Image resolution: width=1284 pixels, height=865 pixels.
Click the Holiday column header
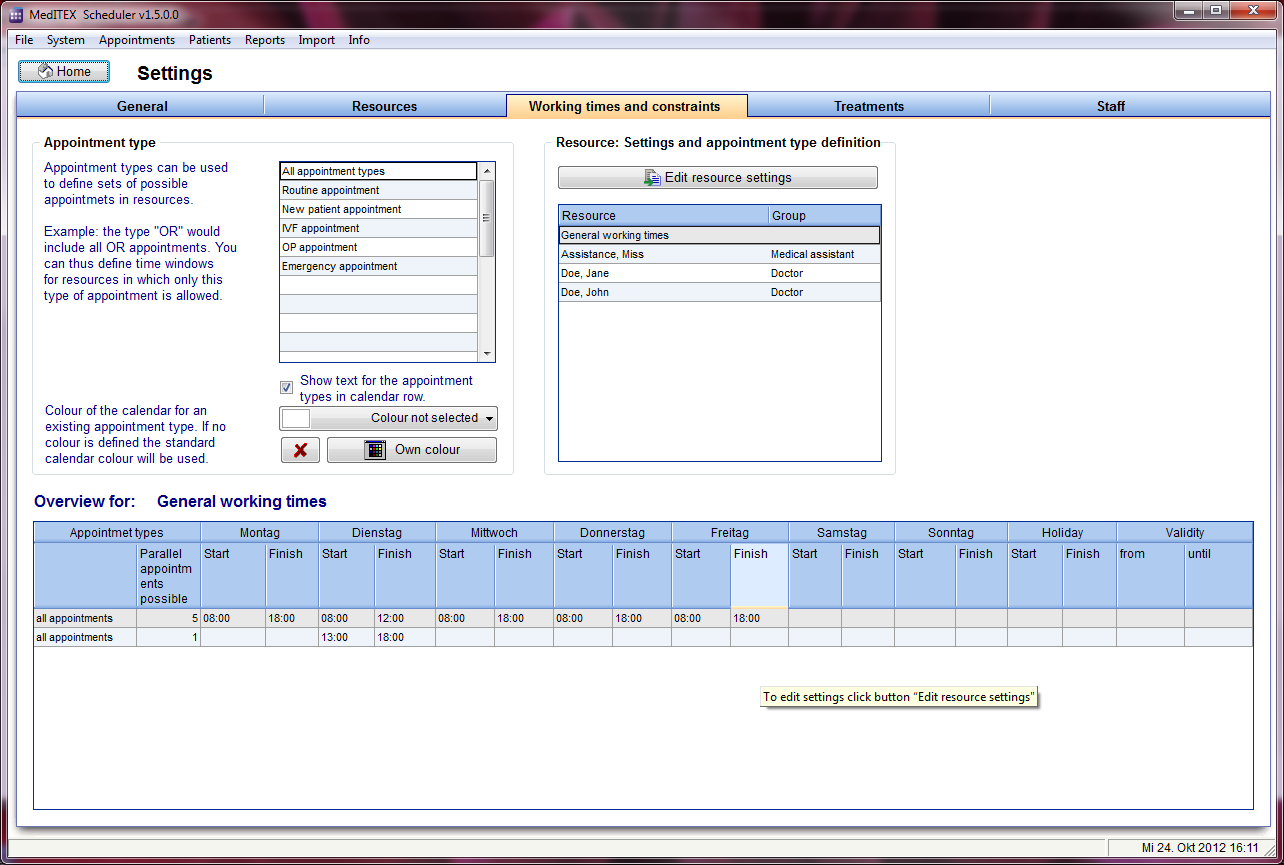pos(1062,533)
